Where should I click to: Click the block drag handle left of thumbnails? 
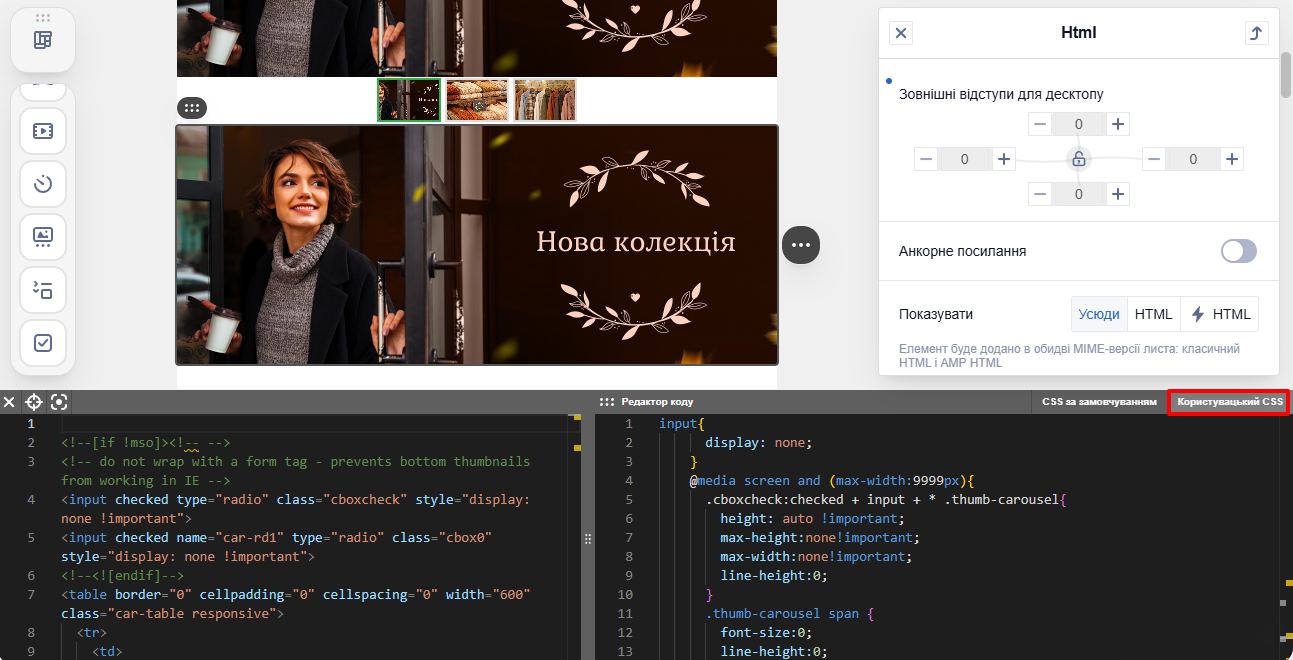click(x=192, y=108)
